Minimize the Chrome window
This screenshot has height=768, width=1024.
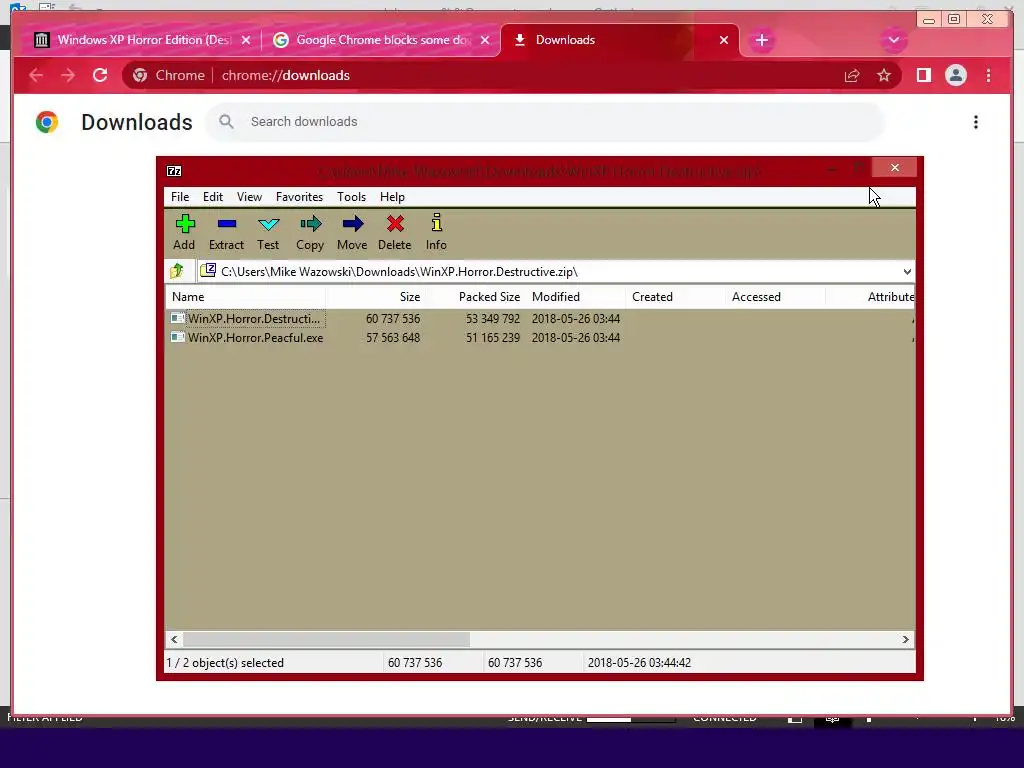tap(929, 20)
